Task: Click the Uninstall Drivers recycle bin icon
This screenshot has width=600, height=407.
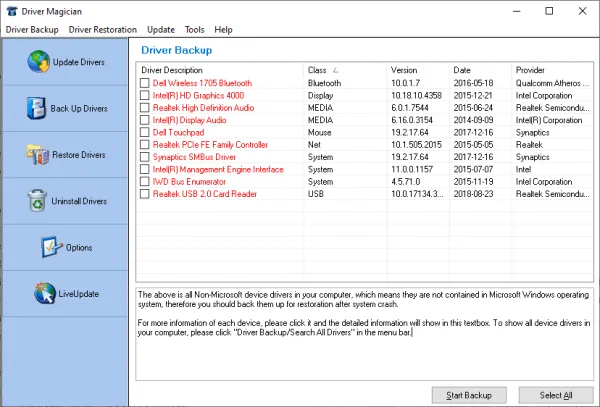Action: click(37, 200)
